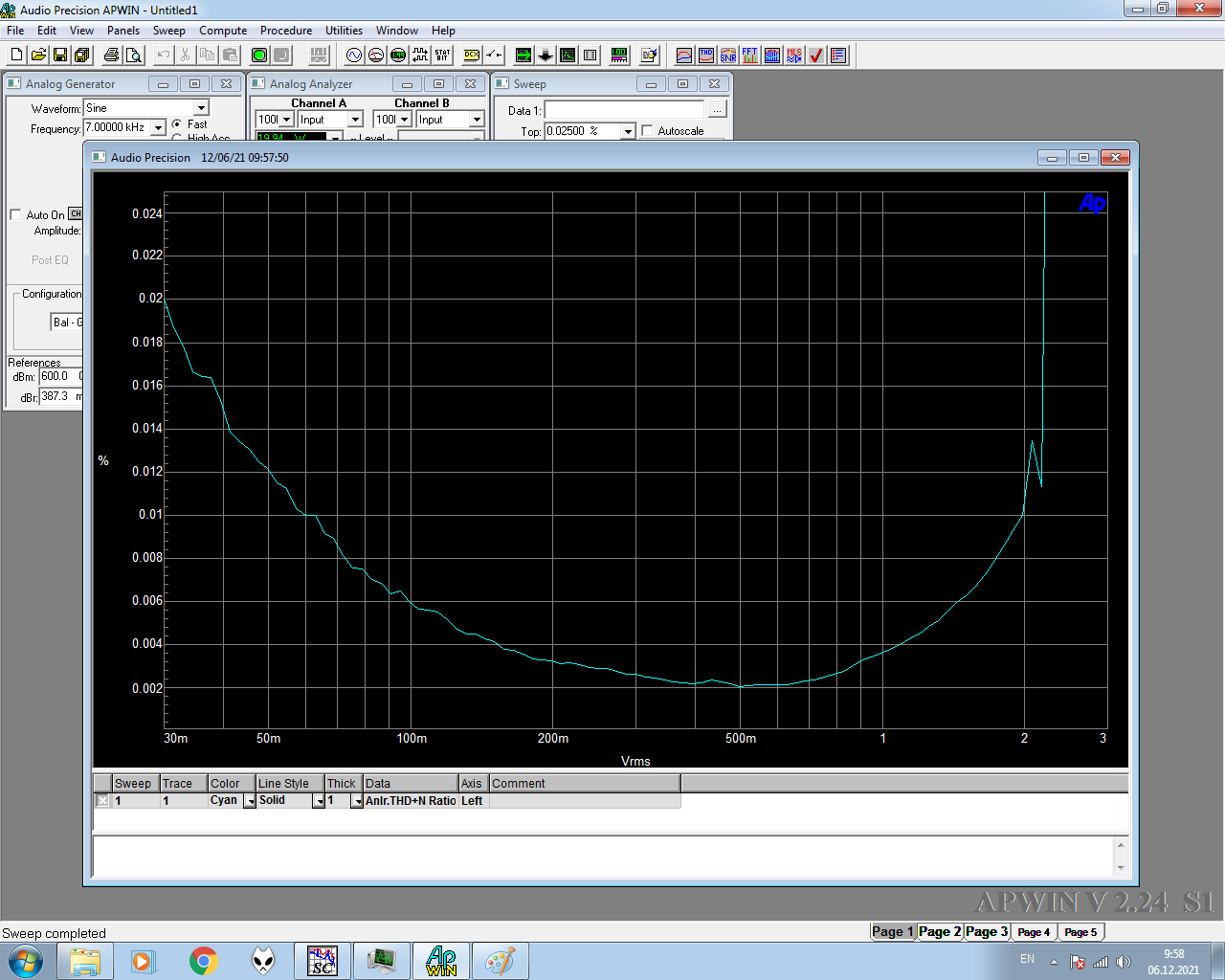Open the Analog Analyzer meter panel icon
1225x980 pixels.
(375, 55)
